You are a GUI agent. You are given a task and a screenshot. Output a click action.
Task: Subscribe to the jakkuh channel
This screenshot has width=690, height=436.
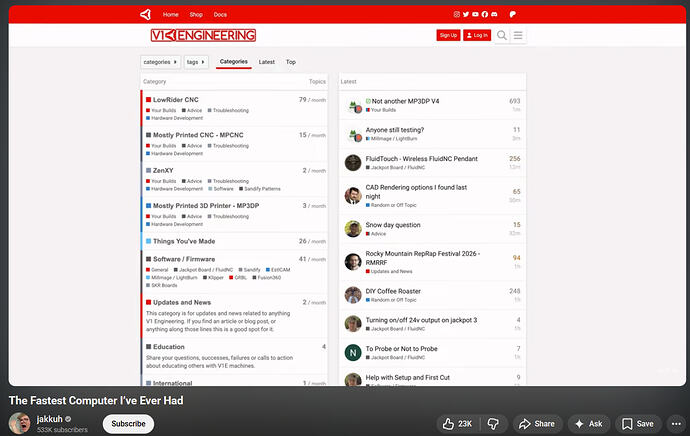pyautogui.click(x=128, y=424)
